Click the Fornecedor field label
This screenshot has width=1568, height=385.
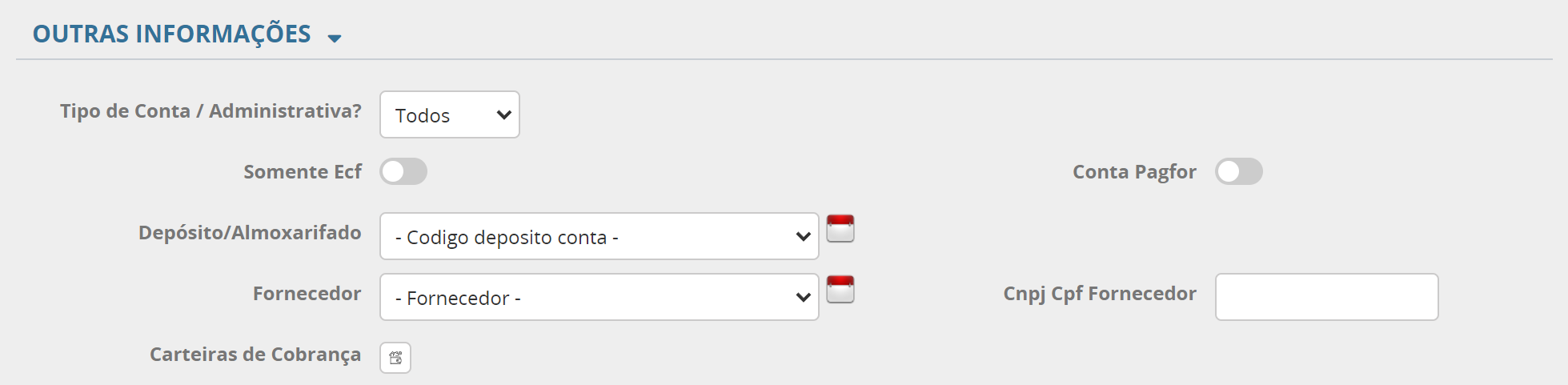[307, 294]
